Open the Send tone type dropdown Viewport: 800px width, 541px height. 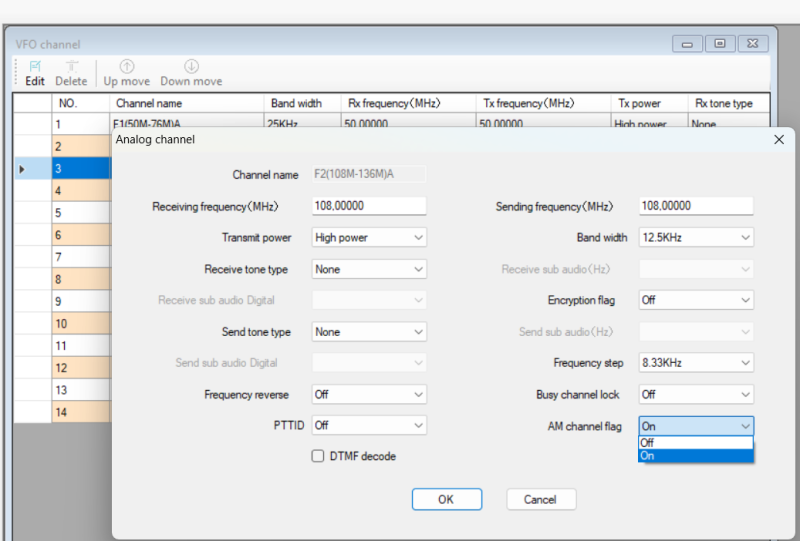coord(369,332)
